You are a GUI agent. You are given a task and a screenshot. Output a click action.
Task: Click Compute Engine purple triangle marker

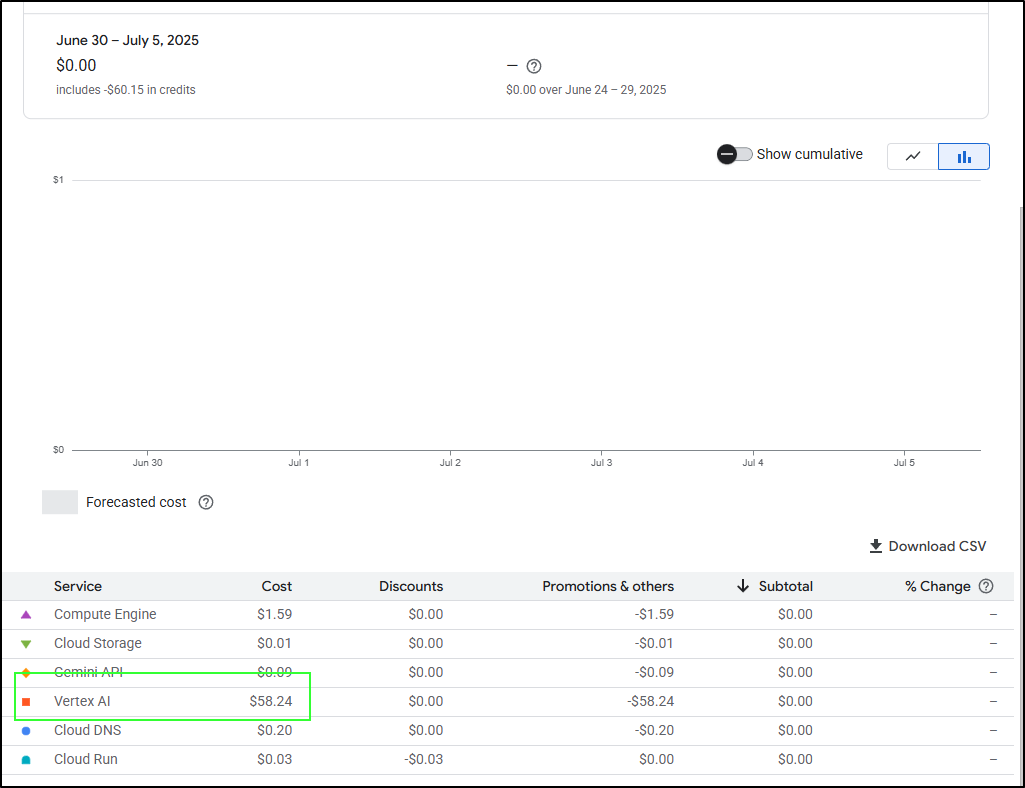coord(26,615)
